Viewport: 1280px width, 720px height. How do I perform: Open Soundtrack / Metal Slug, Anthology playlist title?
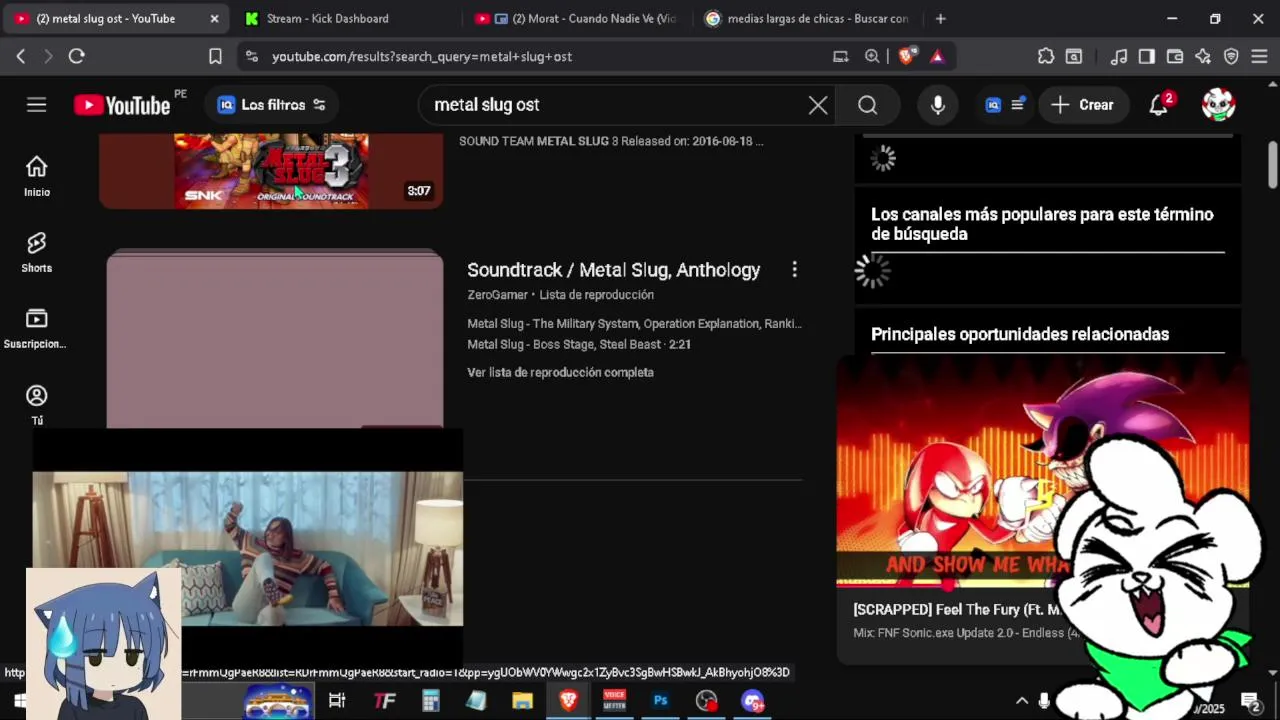614,270
